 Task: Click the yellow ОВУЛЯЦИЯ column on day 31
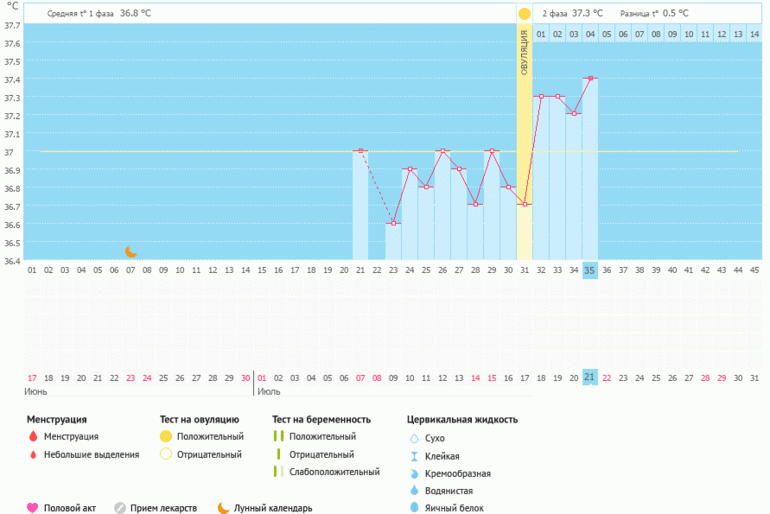click(524, 150)
